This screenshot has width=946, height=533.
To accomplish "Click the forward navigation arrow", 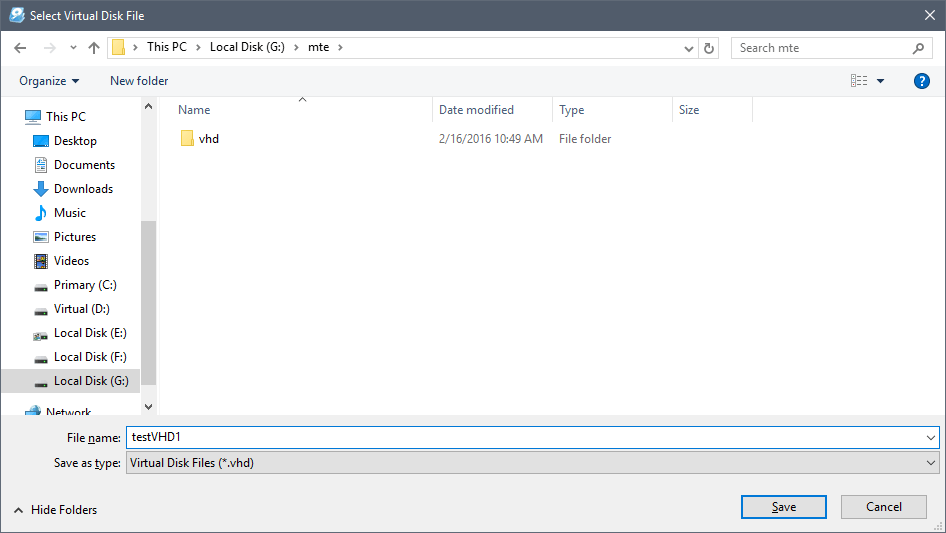I will (x=49, y=48).
